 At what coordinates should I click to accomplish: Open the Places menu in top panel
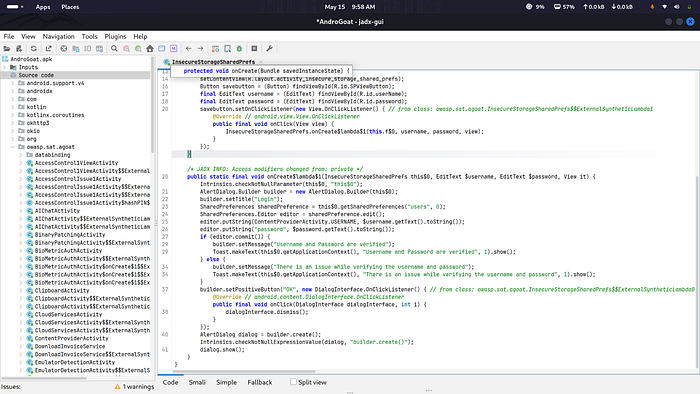click(x=70, y=7)
